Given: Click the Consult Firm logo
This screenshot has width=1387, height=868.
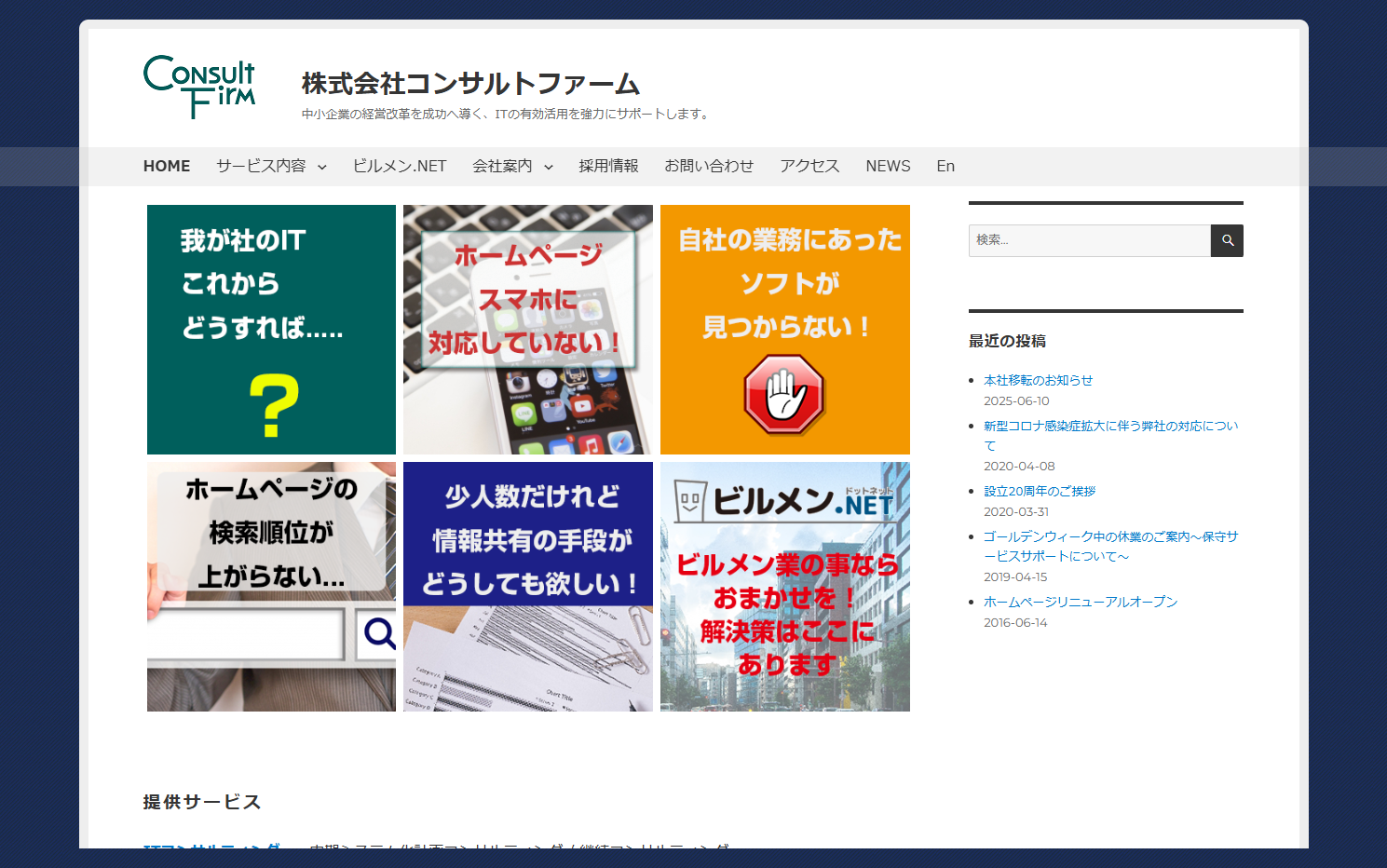Looking at the screenshot, I should (x=198, y=86).
